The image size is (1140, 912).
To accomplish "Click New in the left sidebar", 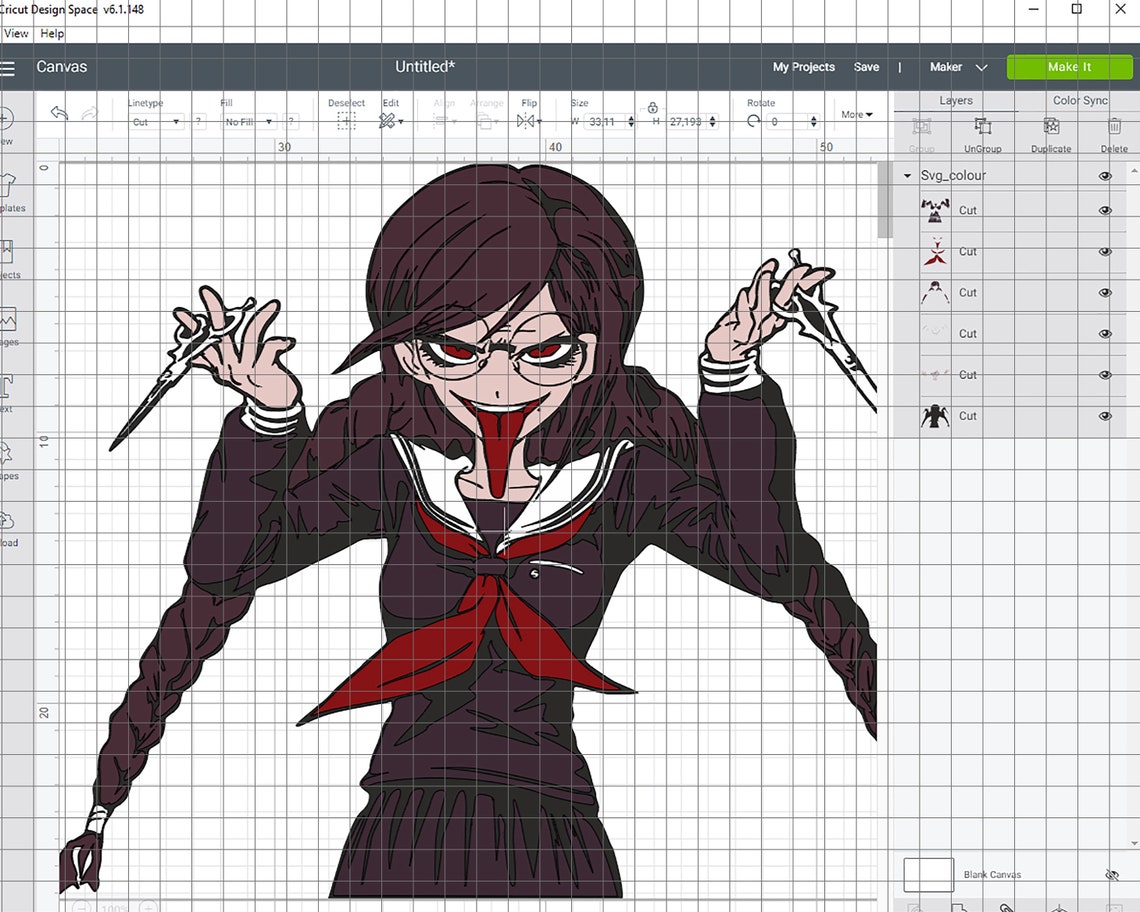I will click(x=6, y=125).
